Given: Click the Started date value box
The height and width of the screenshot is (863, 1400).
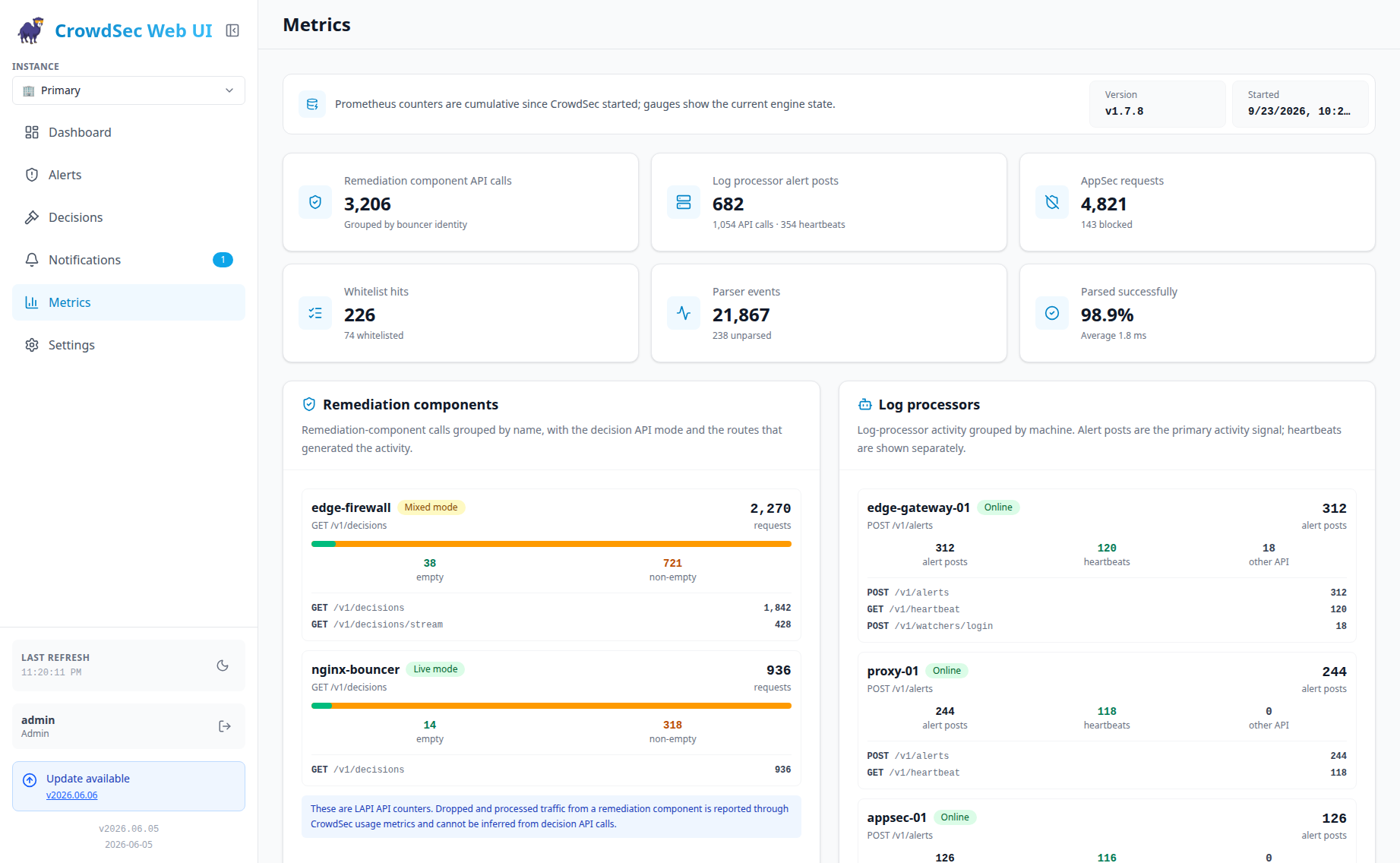Looking at the screenshot, I should point(1300,104).
